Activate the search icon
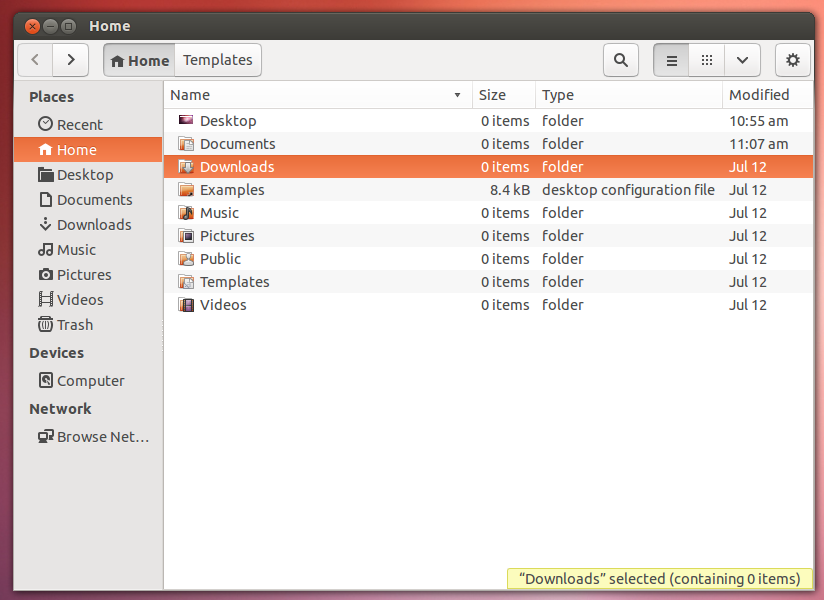Screen dimensions: 824x600 pyautogui.click(x=620, y=60)
